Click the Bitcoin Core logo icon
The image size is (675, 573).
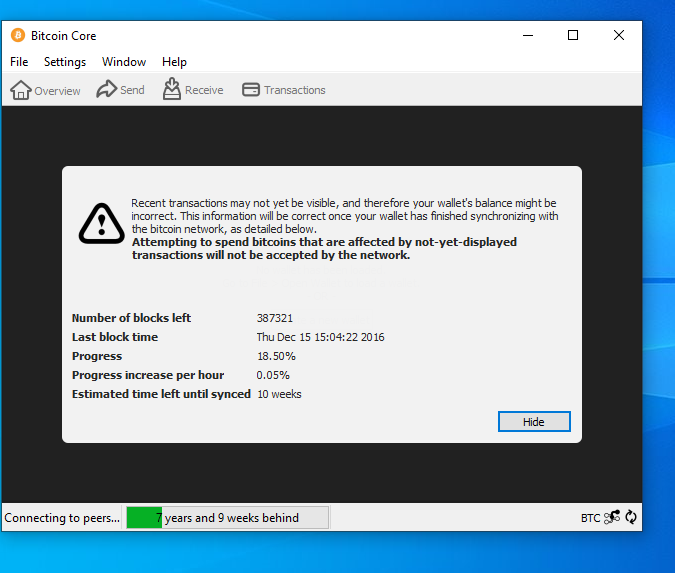pos(18,35)
